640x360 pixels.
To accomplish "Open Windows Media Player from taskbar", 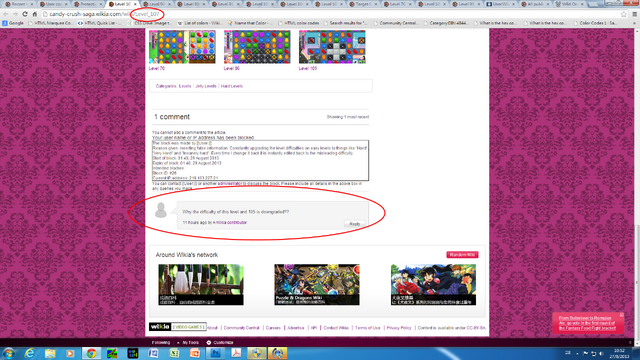I will point(70,353).
